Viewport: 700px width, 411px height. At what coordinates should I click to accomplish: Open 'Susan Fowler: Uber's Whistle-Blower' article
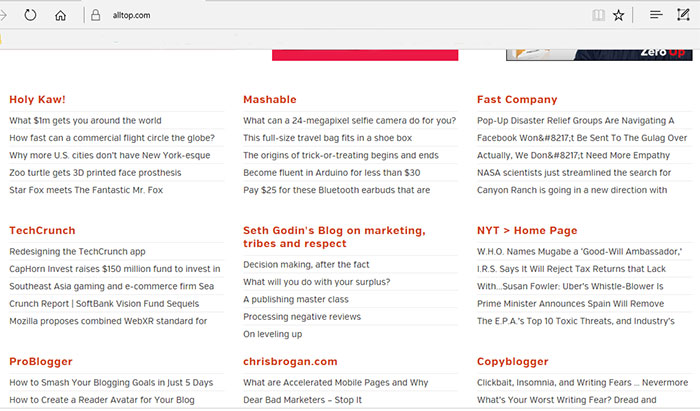point(570,286)
